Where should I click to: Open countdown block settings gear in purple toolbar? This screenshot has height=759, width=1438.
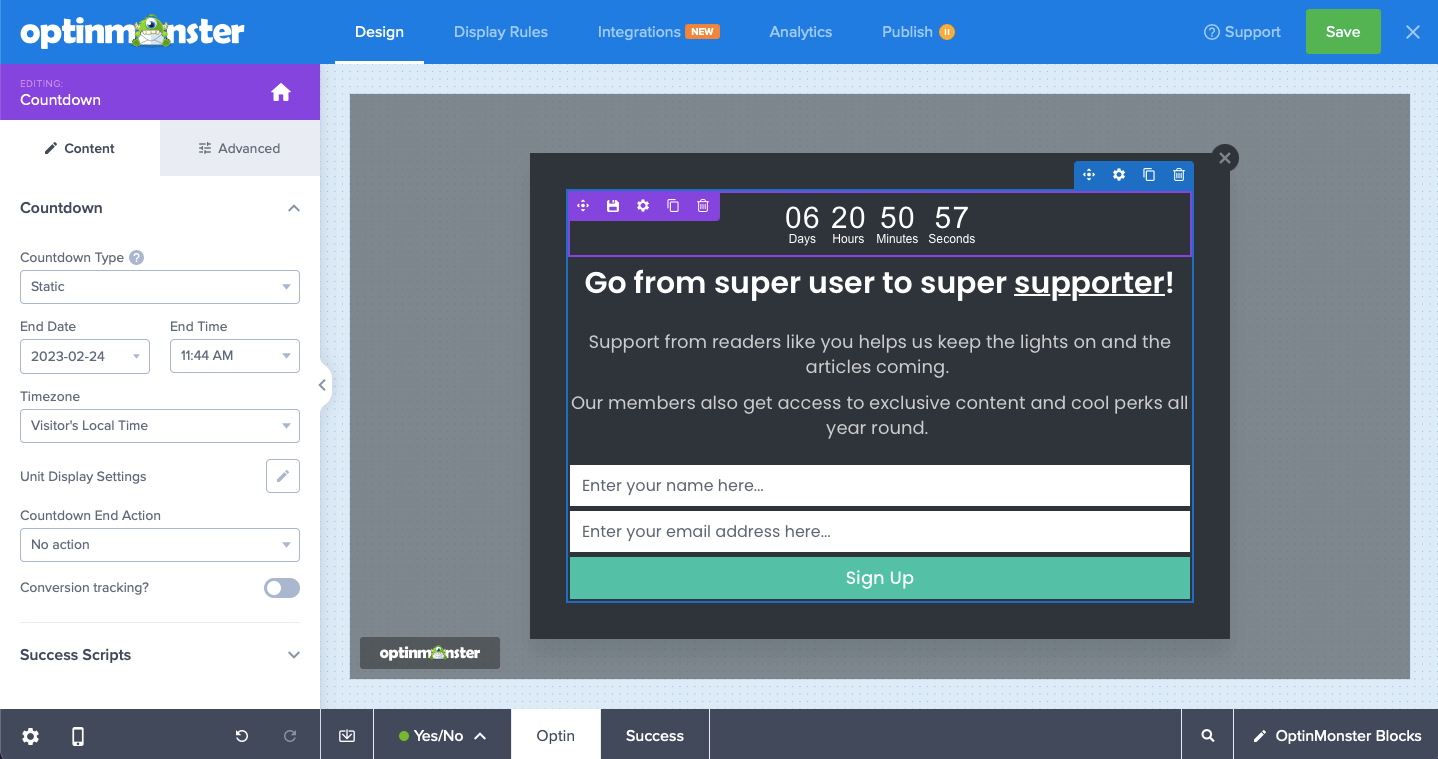[x=643, y=206]
